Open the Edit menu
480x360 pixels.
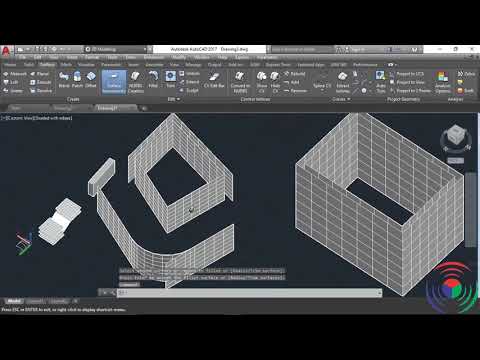click(x=37, y=58)
